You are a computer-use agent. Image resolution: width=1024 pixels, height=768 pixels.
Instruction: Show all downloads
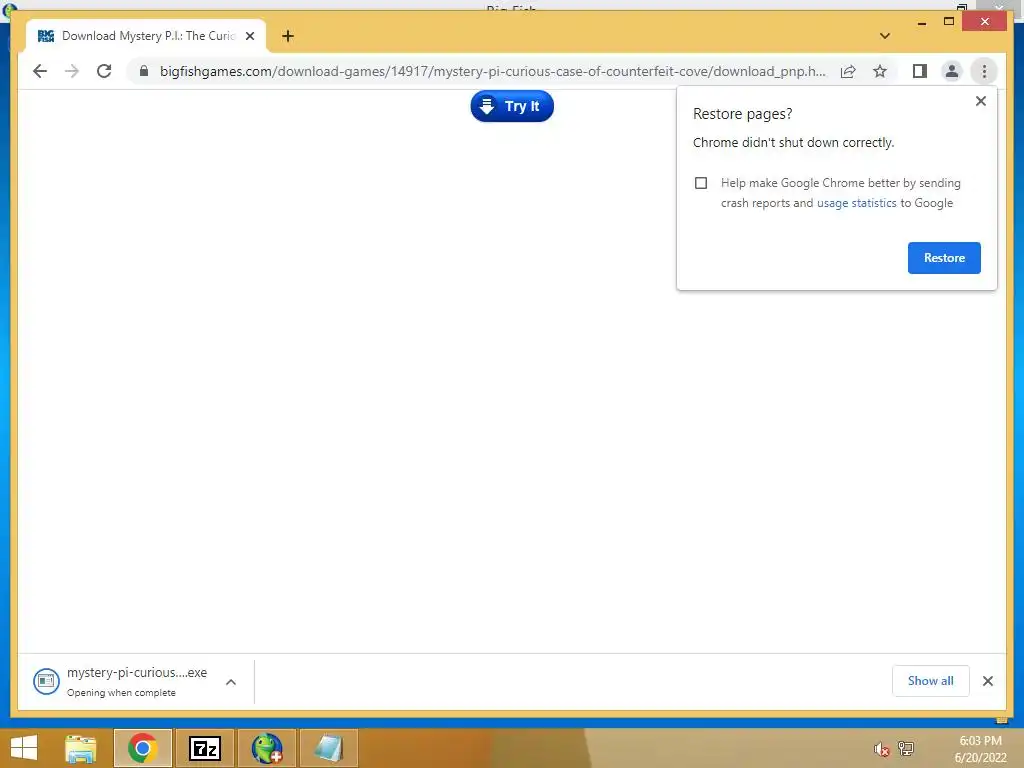click(x=930, y=681)
